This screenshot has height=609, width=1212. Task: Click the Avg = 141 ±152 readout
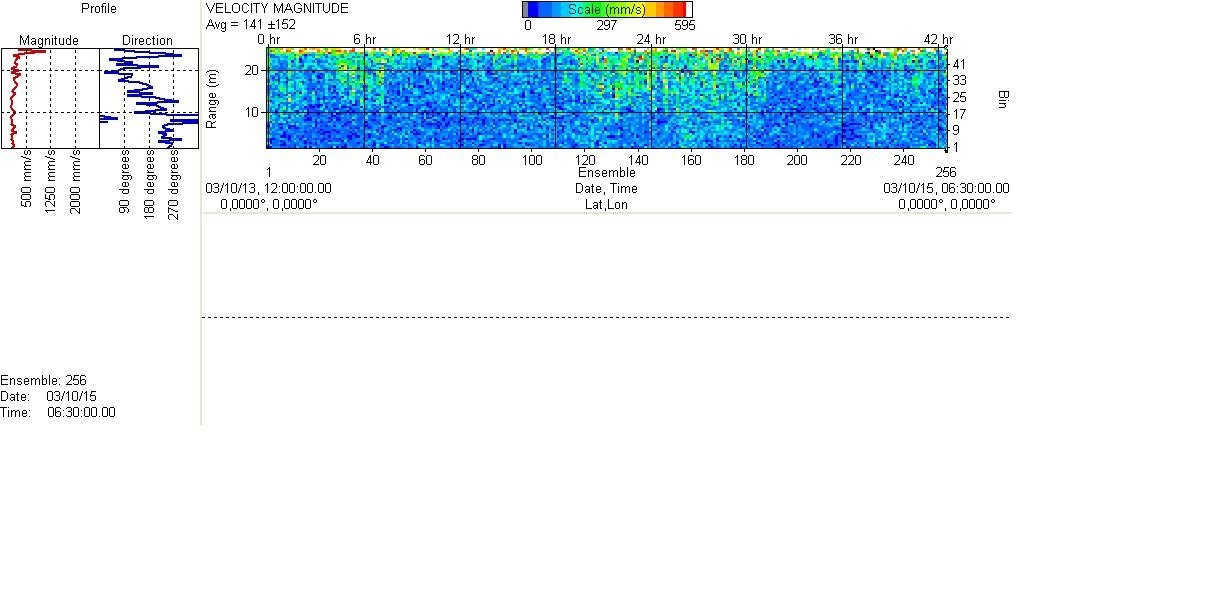point(251,24)
